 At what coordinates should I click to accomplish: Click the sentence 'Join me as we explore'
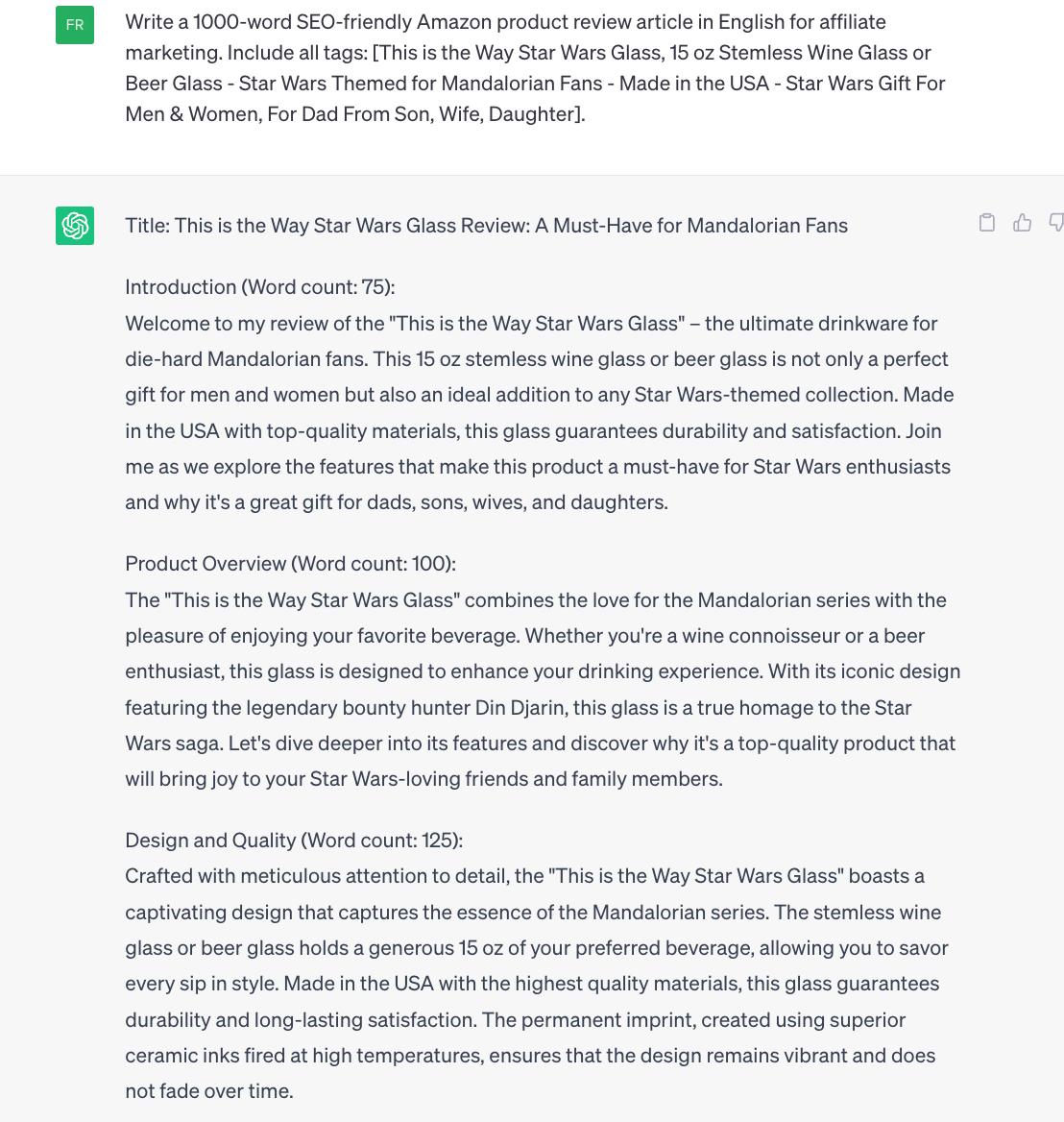click(x=537, y=449)
